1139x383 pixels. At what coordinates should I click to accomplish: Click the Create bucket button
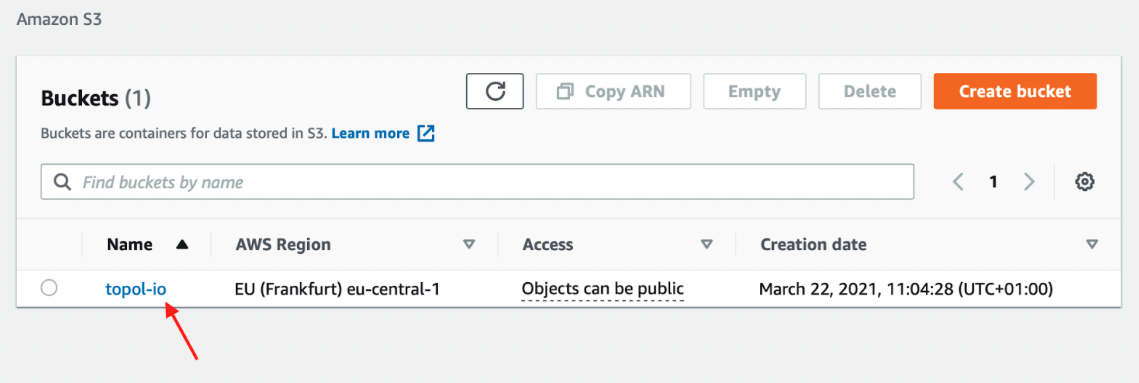(1015, 92)
